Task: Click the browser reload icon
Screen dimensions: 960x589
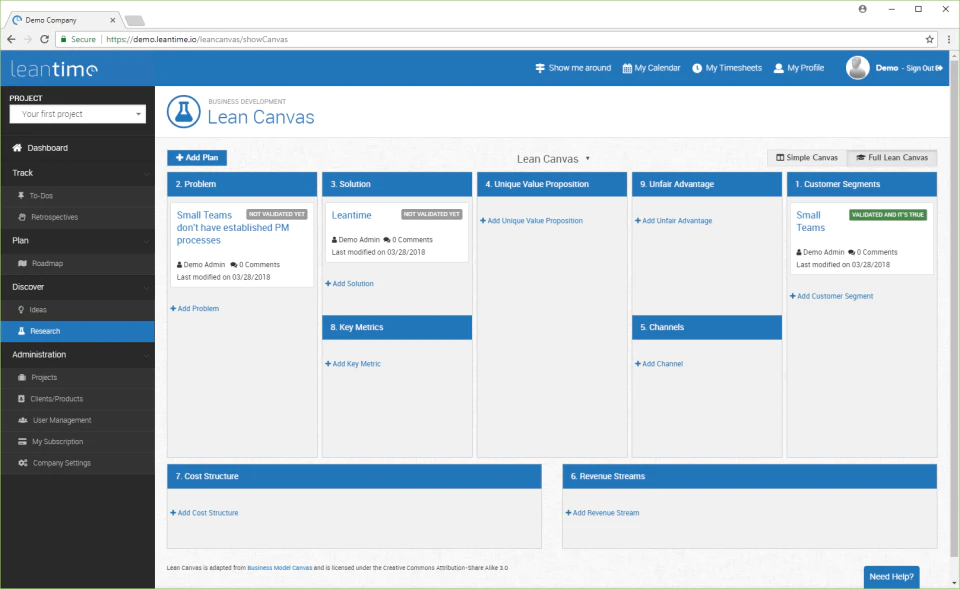Action: click(x=44, y=39)
